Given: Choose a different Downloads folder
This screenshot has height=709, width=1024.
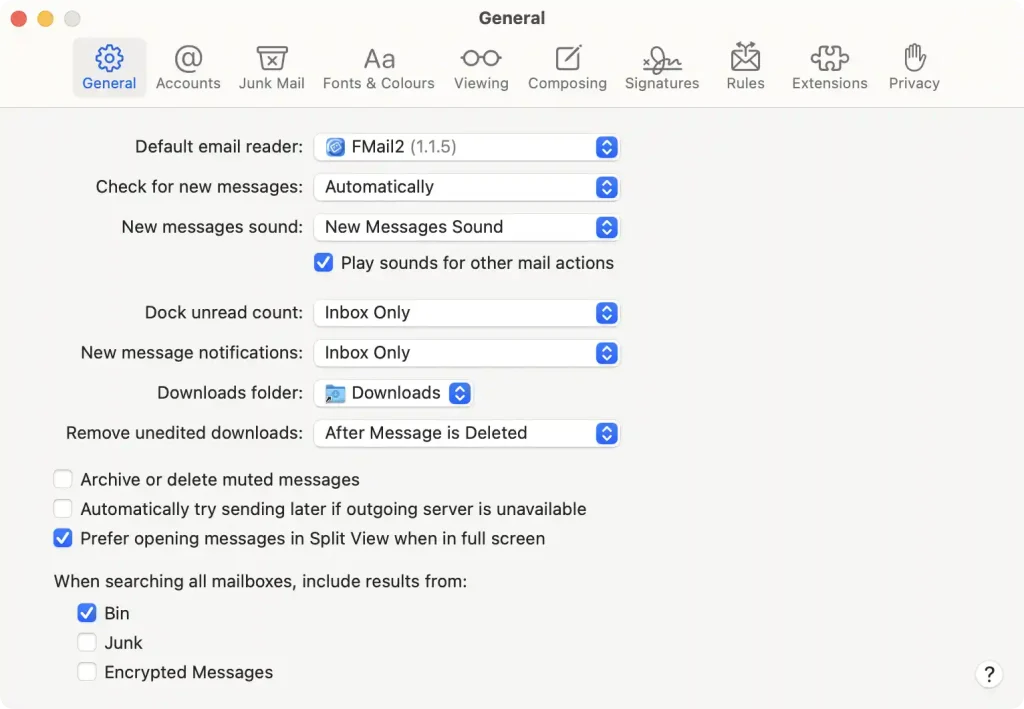Looking at the screenshot, I should (394, 393).
